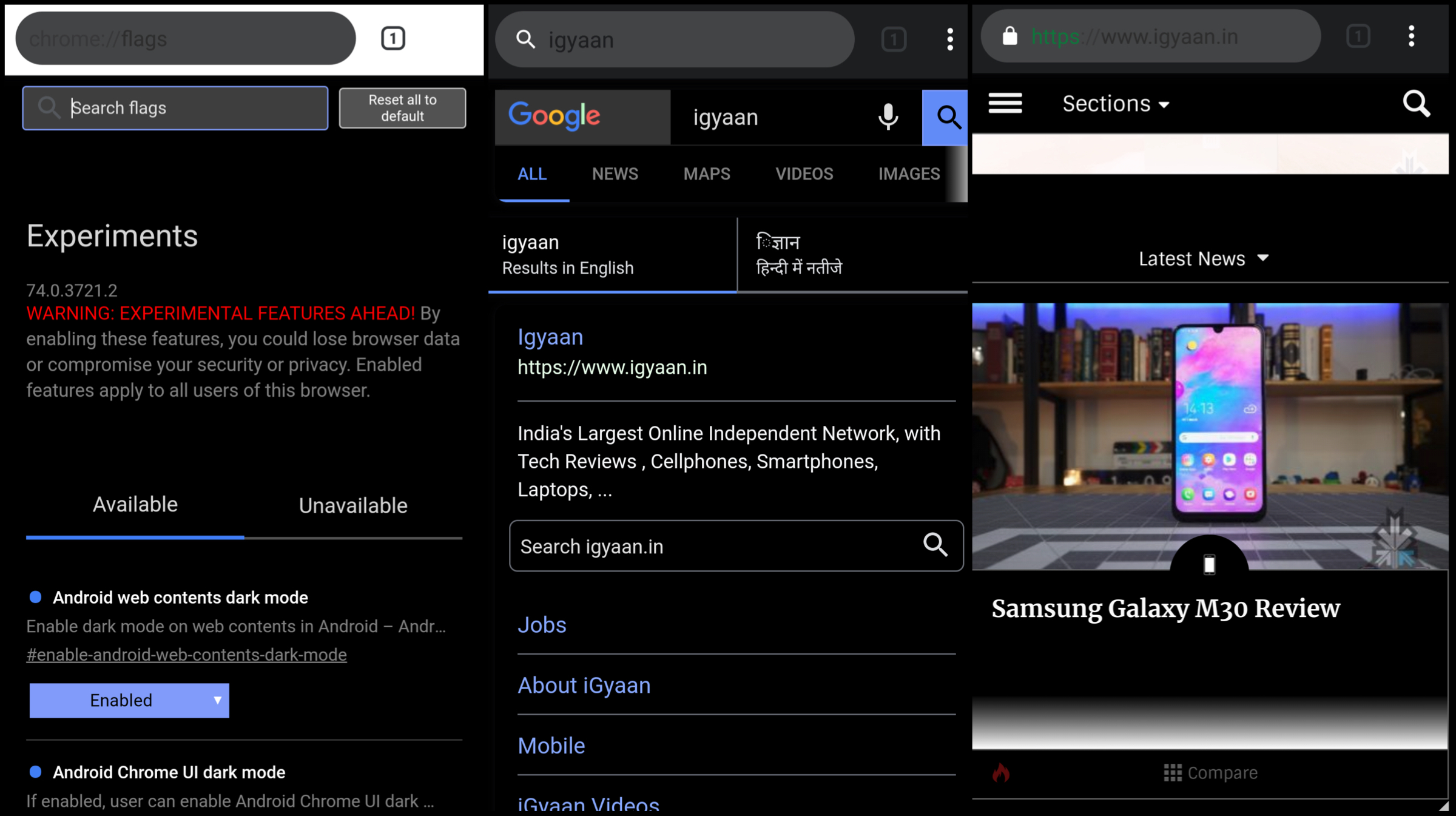Tap Compare grid icon at bottom
This screenshot has height=816, width=1456.
(1173, 772)
